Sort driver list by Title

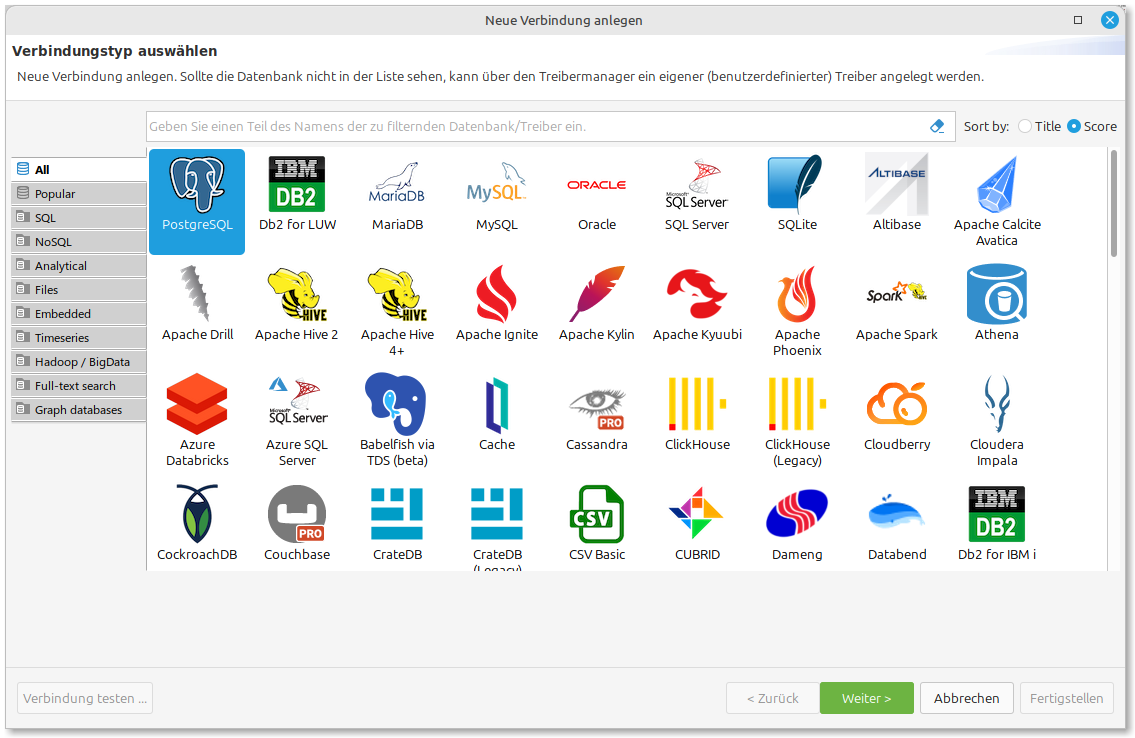(x=1025, y=126)
